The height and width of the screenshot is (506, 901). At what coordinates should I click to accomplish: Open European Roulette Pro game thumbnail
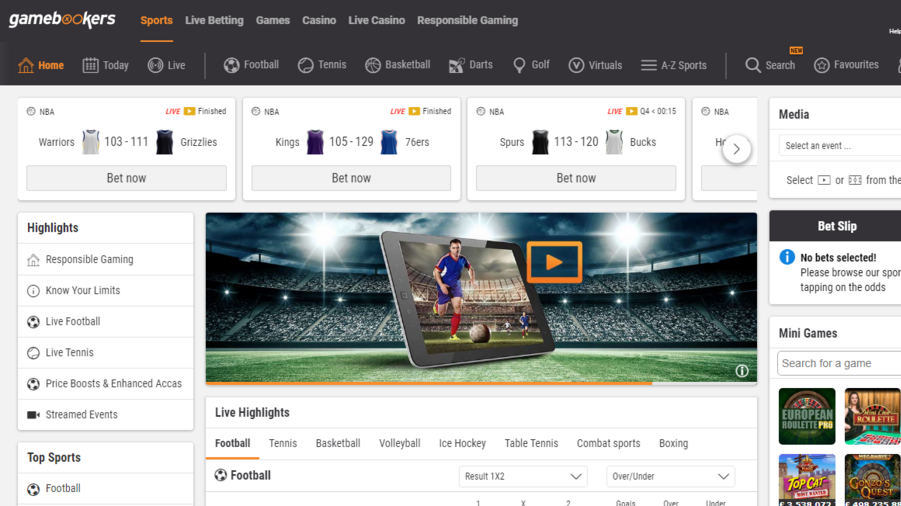click(x=806, y=416)
